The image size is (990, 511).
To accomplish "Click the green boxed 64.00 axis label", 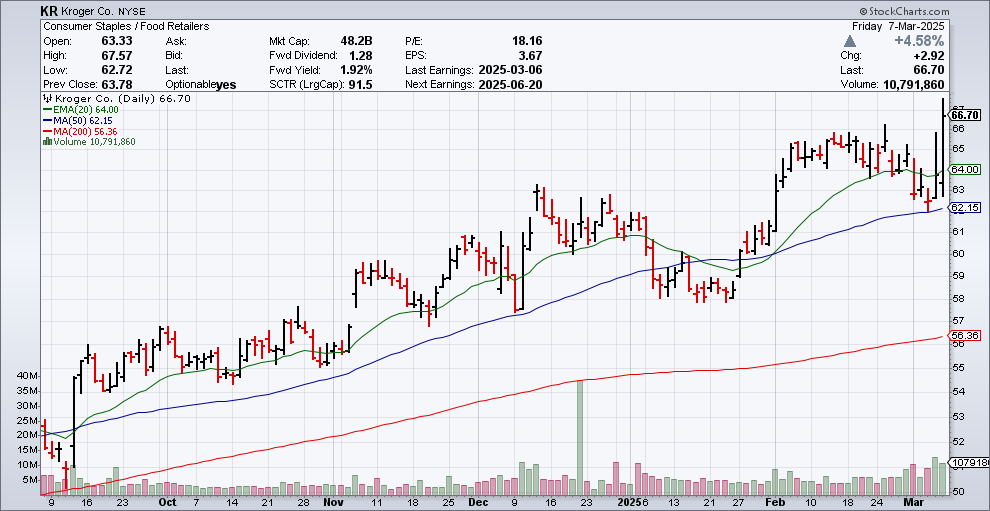I will 965,169.
